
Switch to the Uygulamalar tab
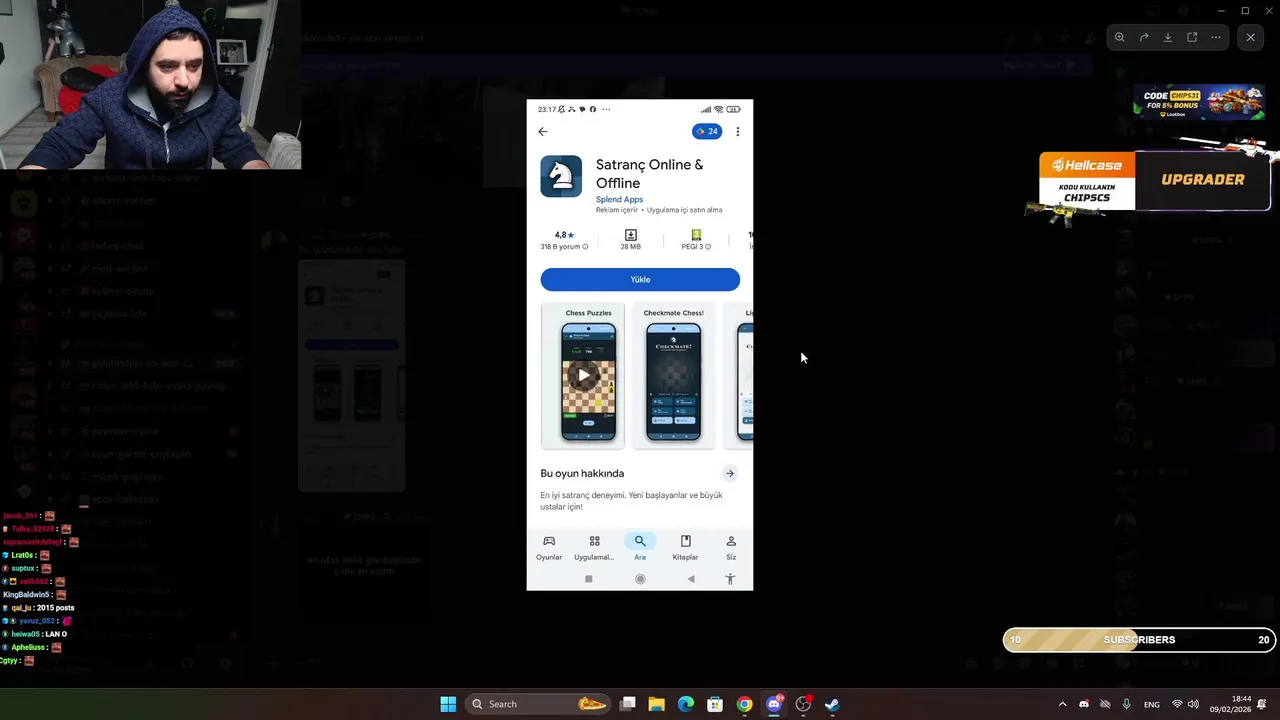pos(594,547)
